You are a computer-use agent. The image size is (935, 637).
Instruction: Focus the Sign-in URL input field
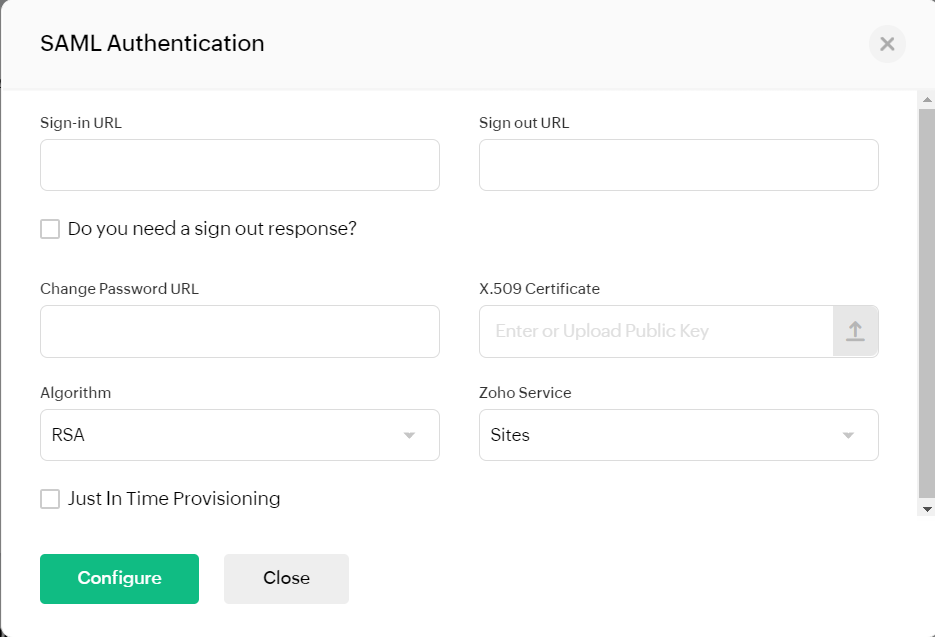pos(240,165)
